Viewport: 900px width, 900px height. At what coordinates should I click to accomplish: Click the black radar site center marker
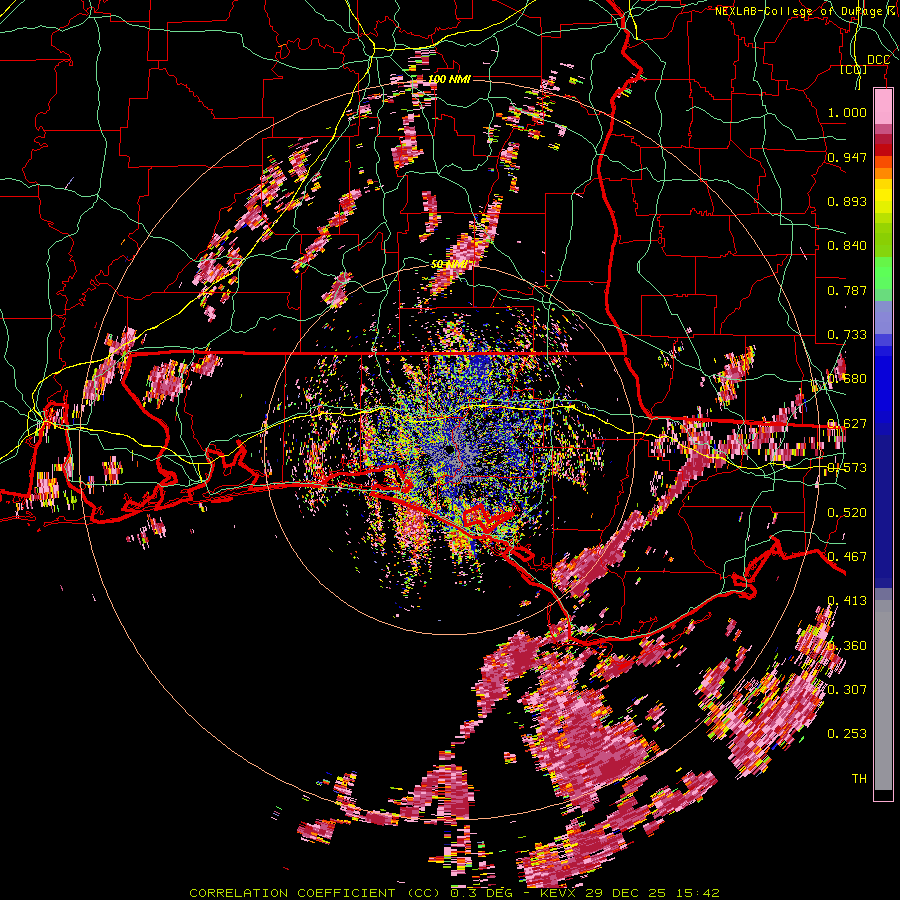(449, 451)
